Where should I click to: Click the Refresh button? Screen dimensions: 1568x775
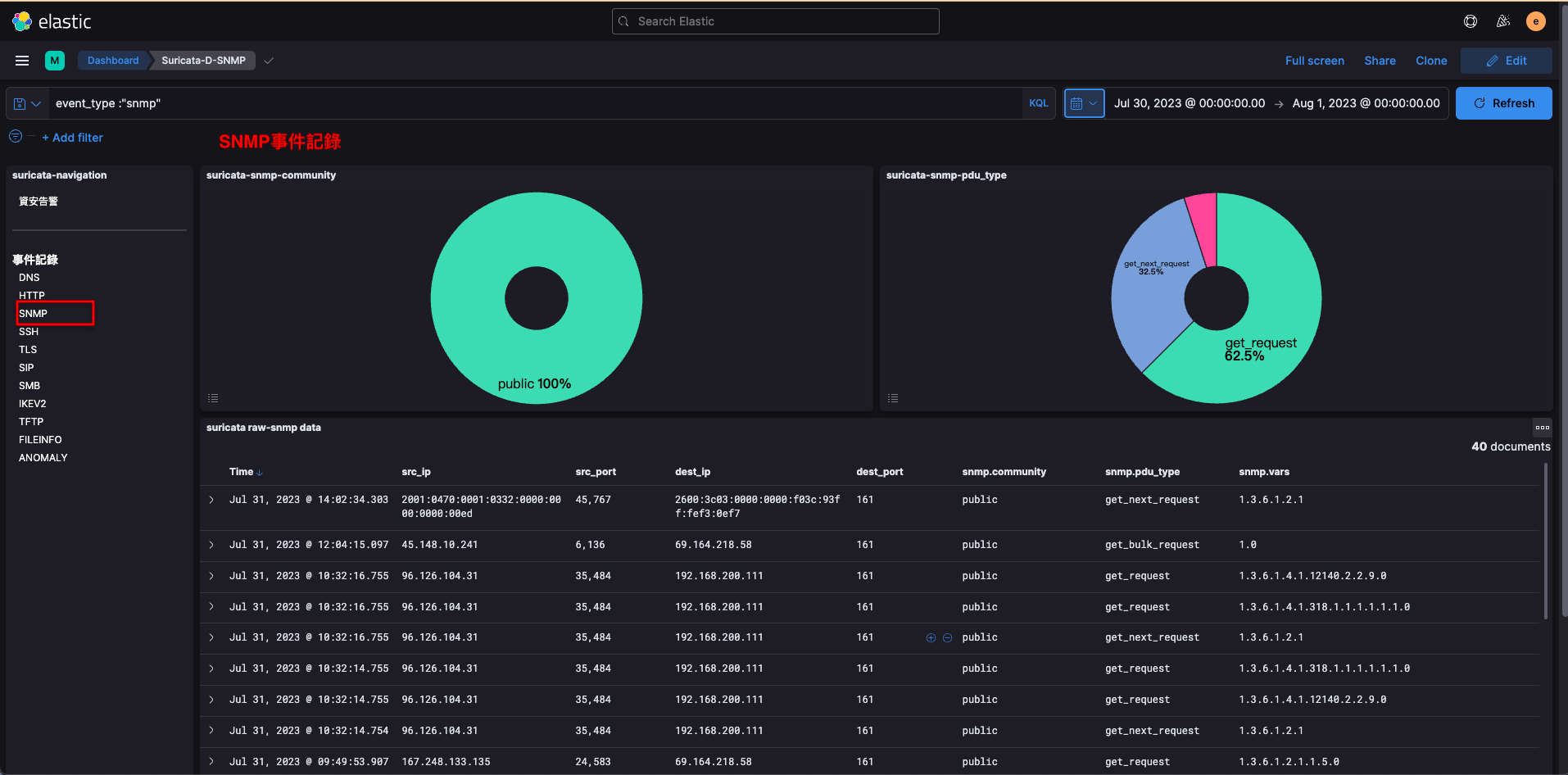1503,103
